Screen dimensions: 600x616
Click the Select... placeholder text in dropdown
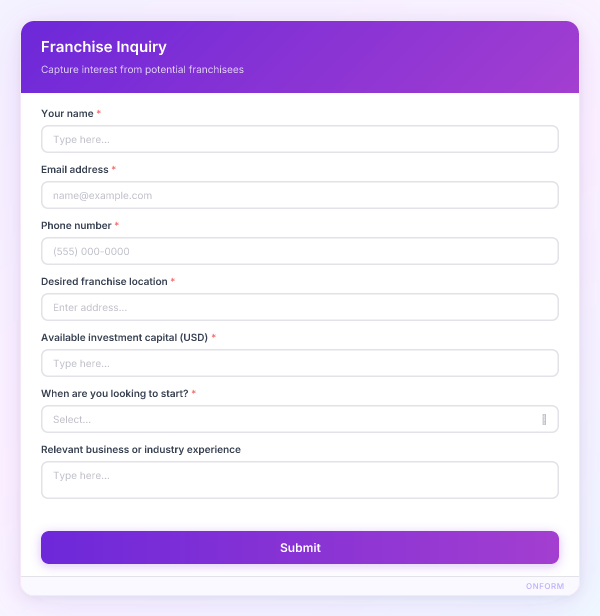tap(72, 419)
